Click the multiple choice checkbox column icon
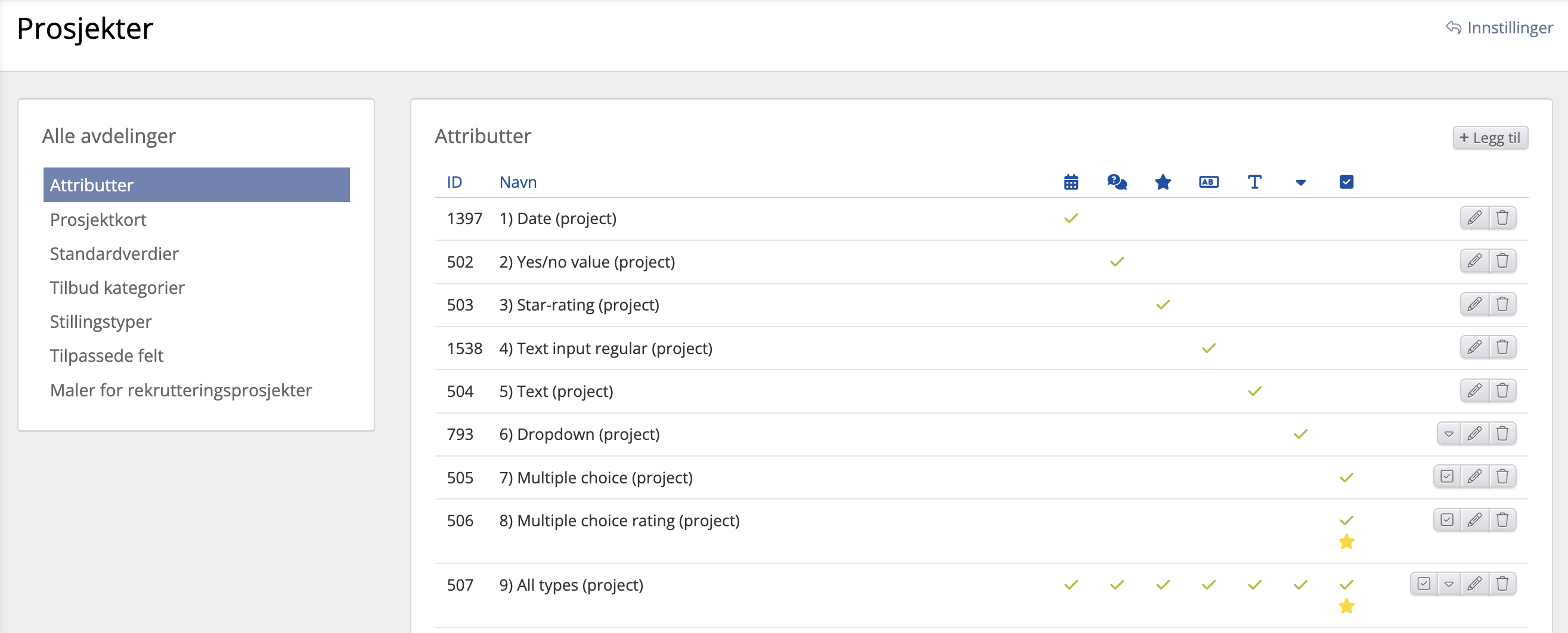The width and height of the screenshot is (1568, 633). coord(1346,182)
